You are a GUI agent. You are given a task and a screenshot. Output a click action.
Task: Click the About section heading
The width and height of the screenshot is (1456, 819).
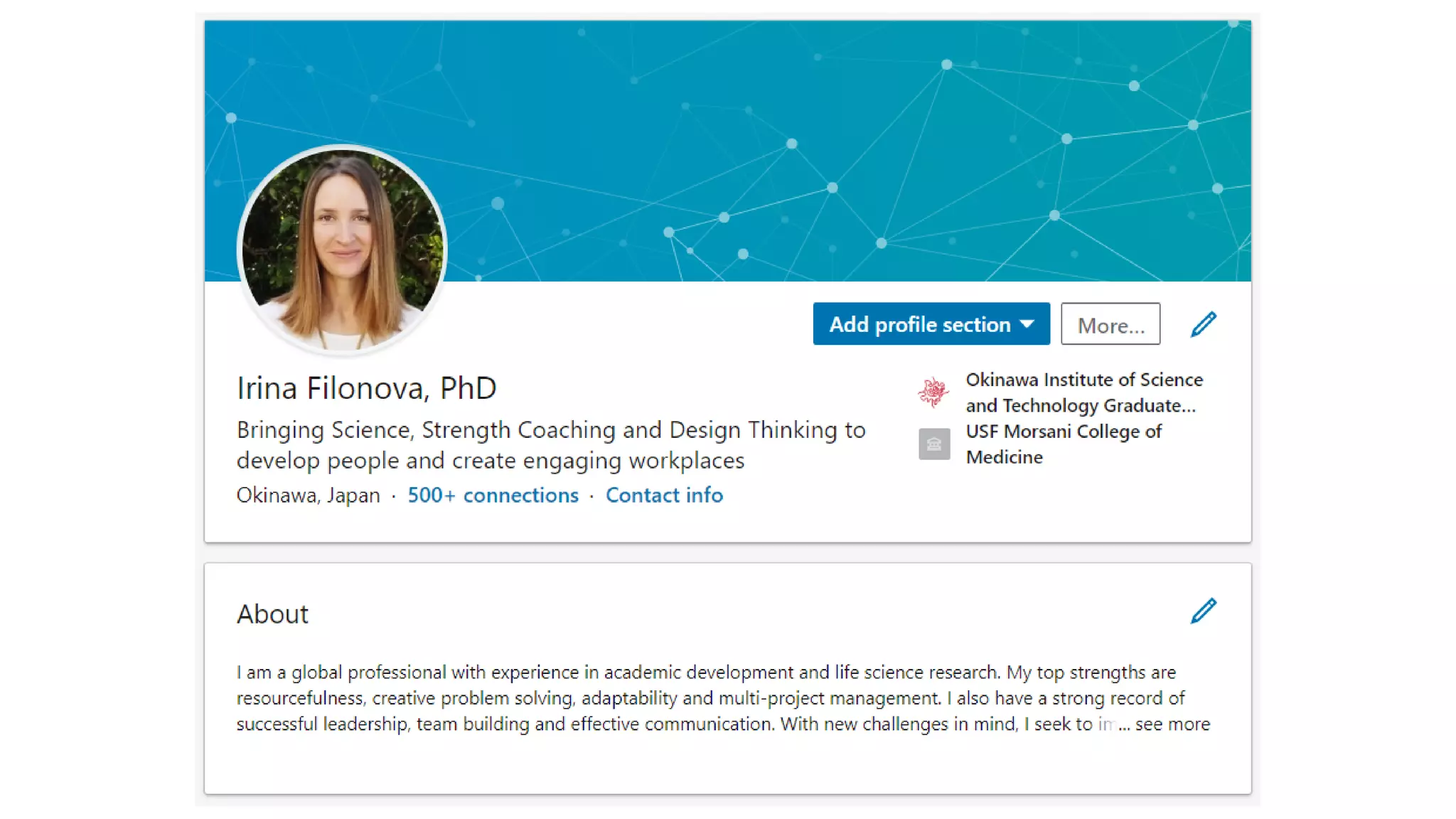[x=272, y=614]
